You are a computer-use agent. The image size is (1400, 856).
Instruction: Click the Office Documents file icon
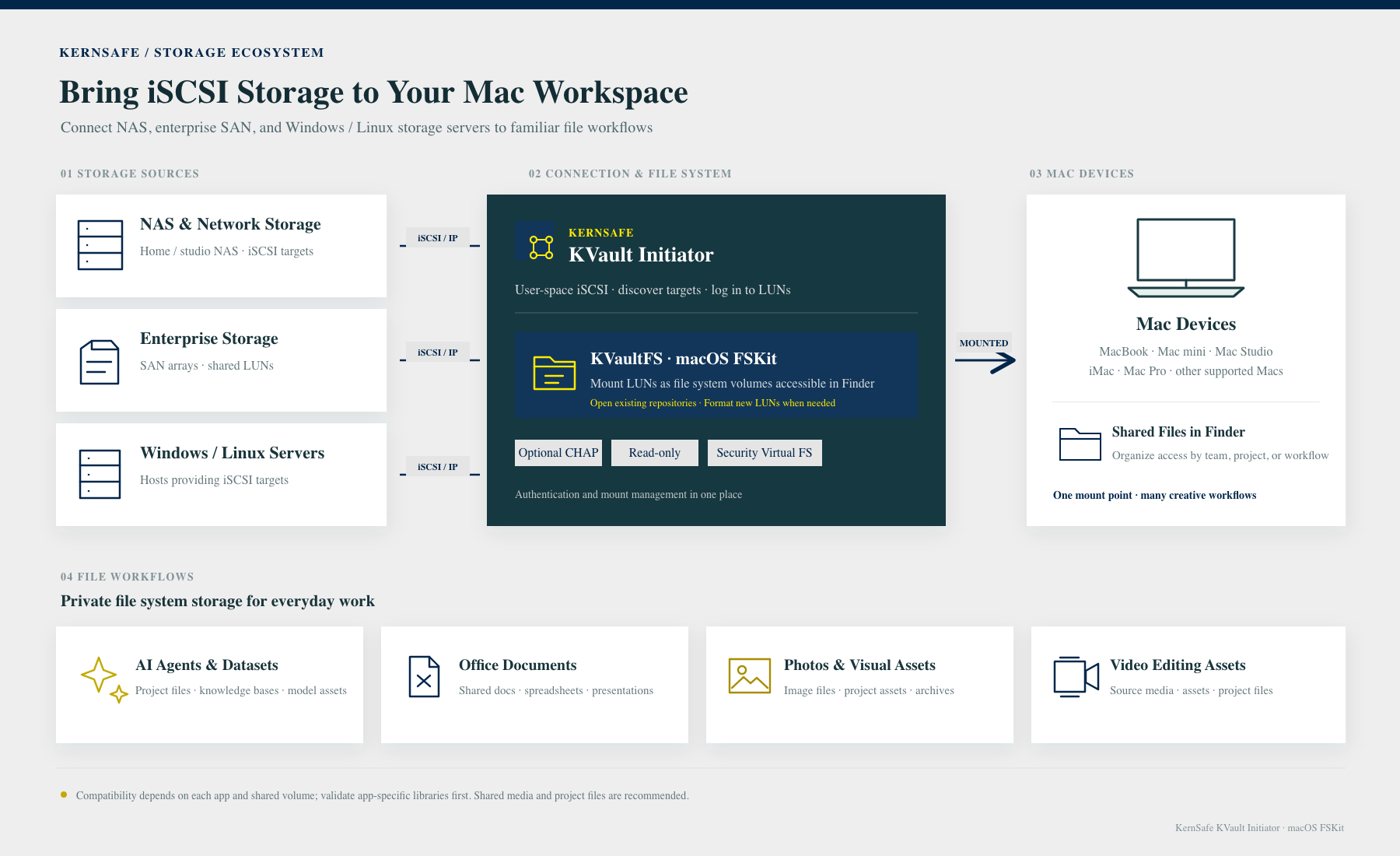(424, 676)
